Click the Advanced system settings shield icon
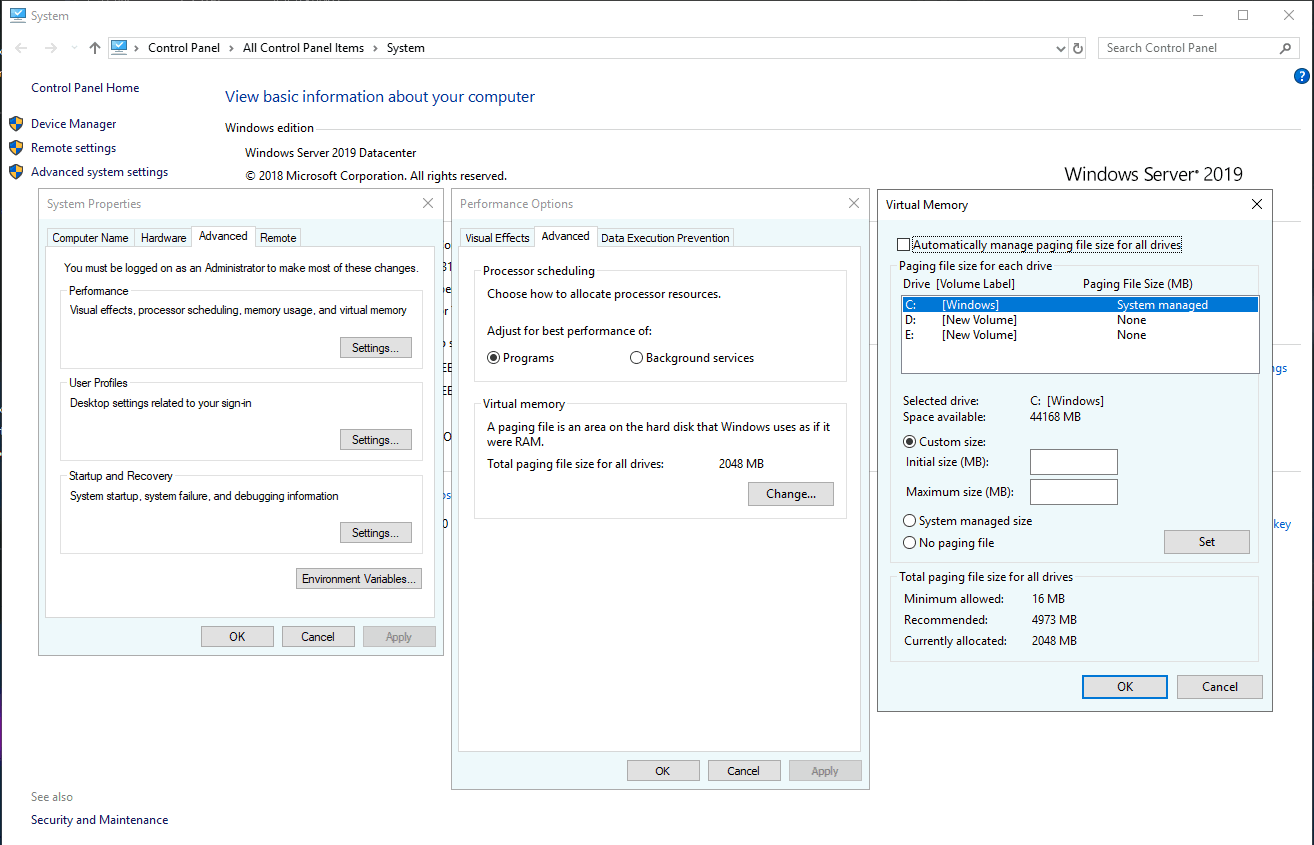1314x845 pixels. [x=16, y=172]
